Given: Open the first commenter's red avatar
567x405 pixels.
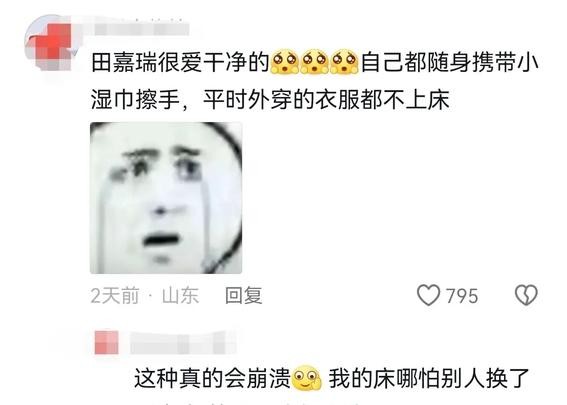Looking at the screenshot, I should (x=50, y=43).
